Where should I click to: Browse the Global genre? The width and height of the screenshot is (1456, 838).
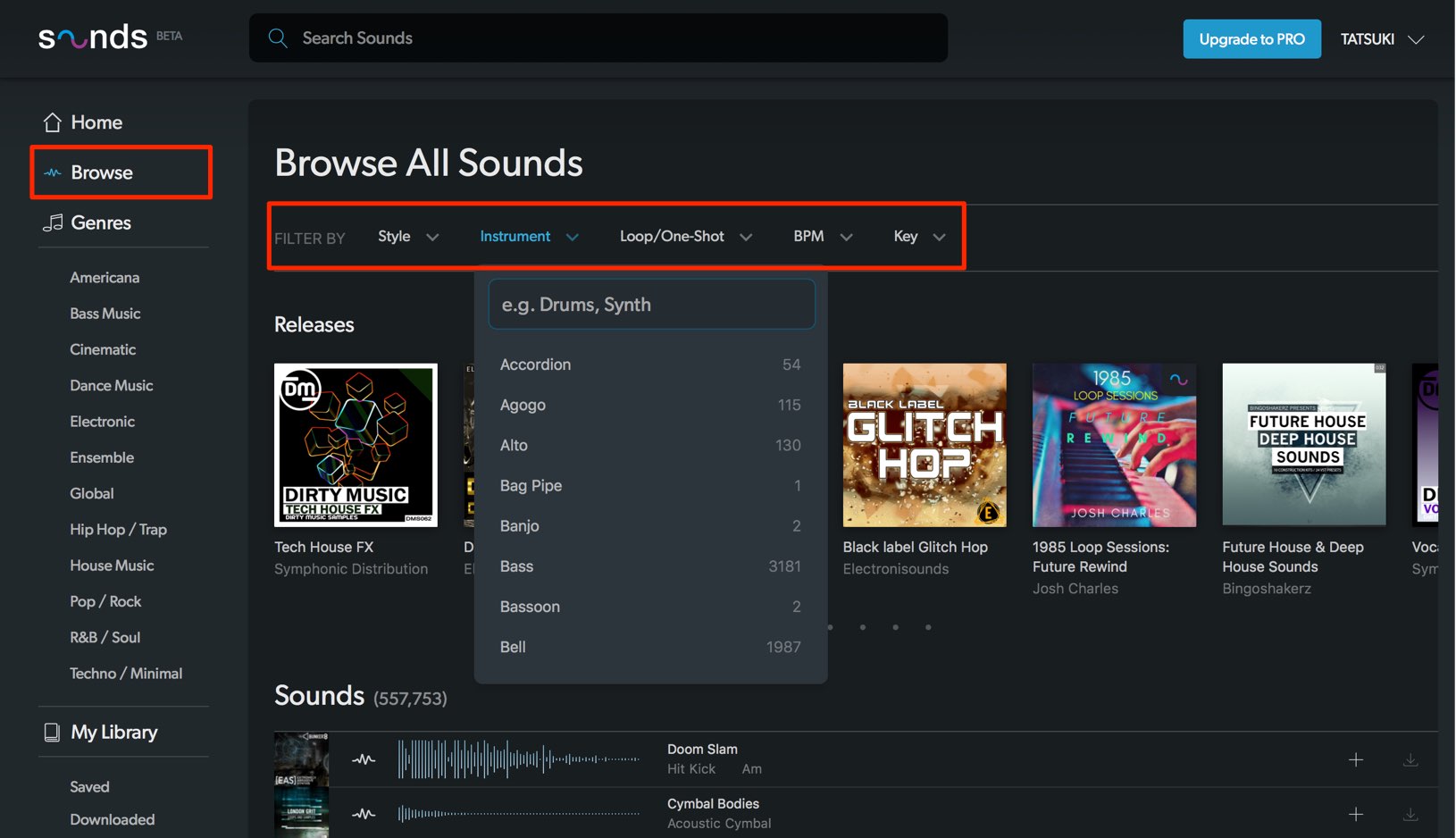click(x=92, y=493)
